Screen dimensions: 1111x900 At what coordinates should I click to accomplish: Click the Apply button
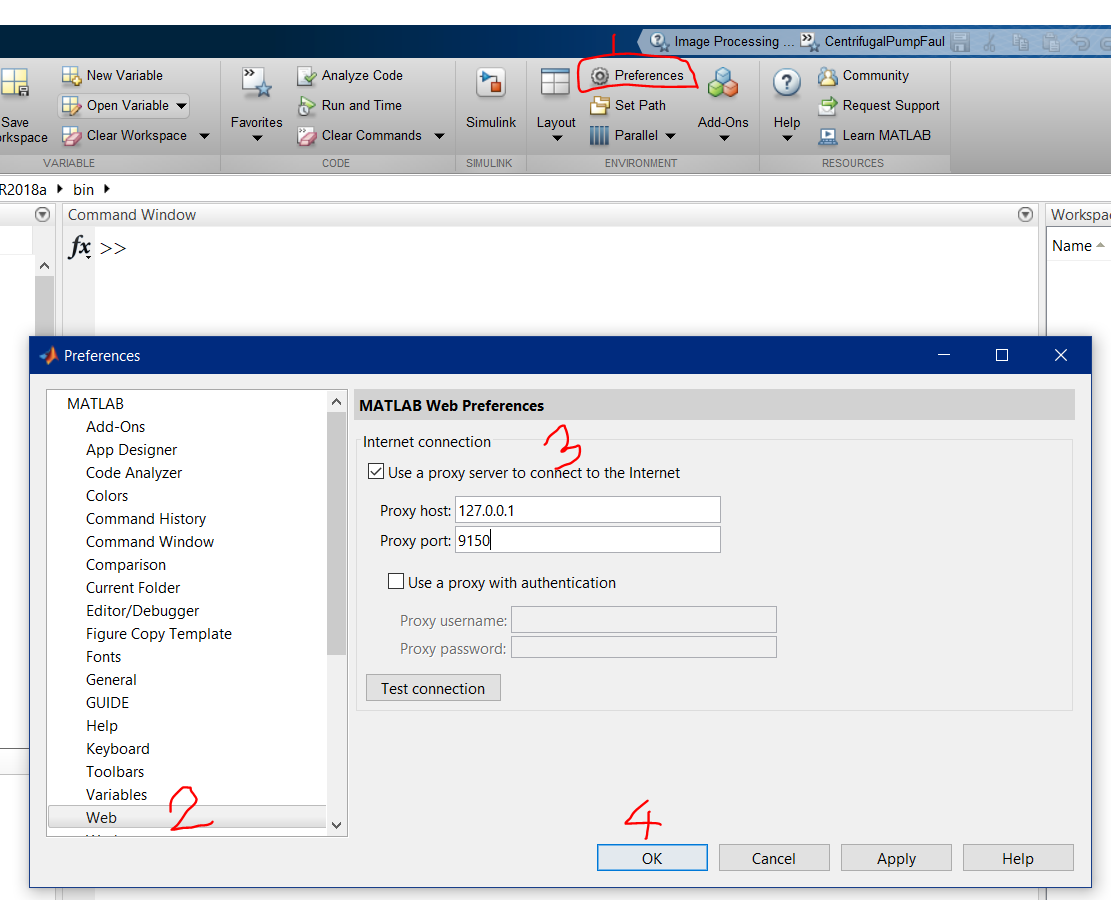[x=896, y=857]
